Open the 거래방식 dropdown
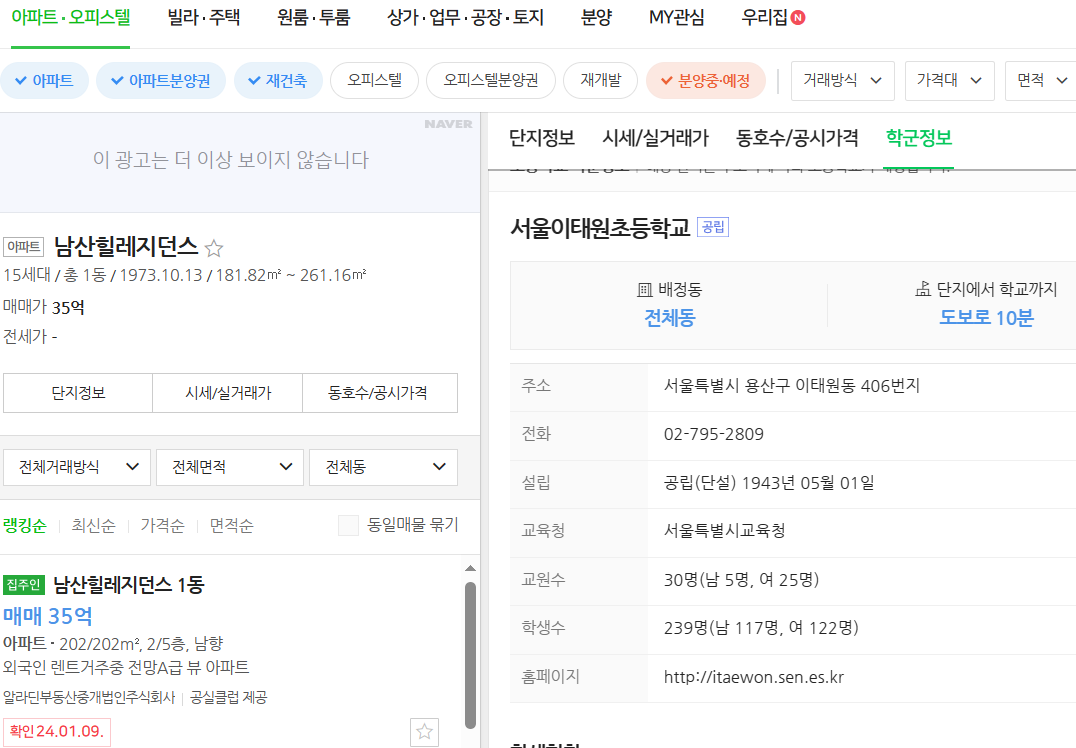 (843, 80)
